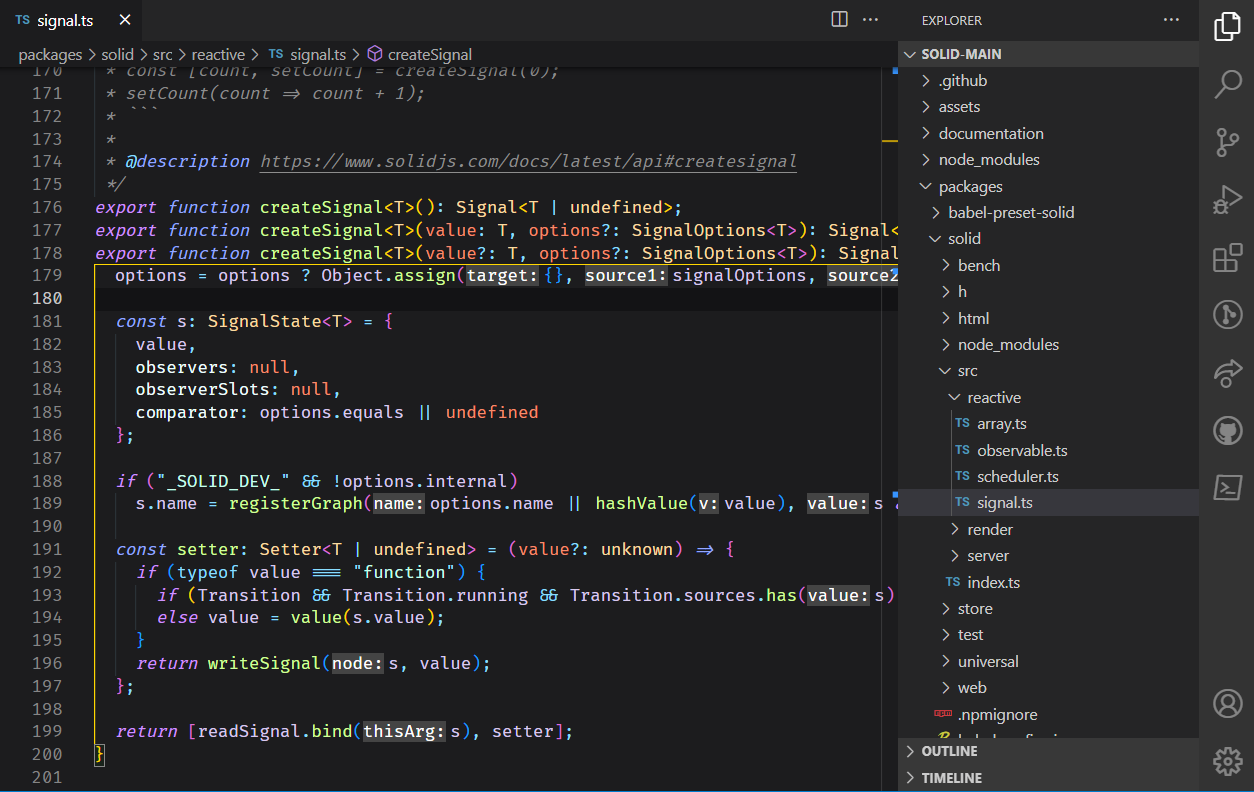Open the Live Share activity icon
Screen dimensions: 1254x792
[x=1227, y=373]
